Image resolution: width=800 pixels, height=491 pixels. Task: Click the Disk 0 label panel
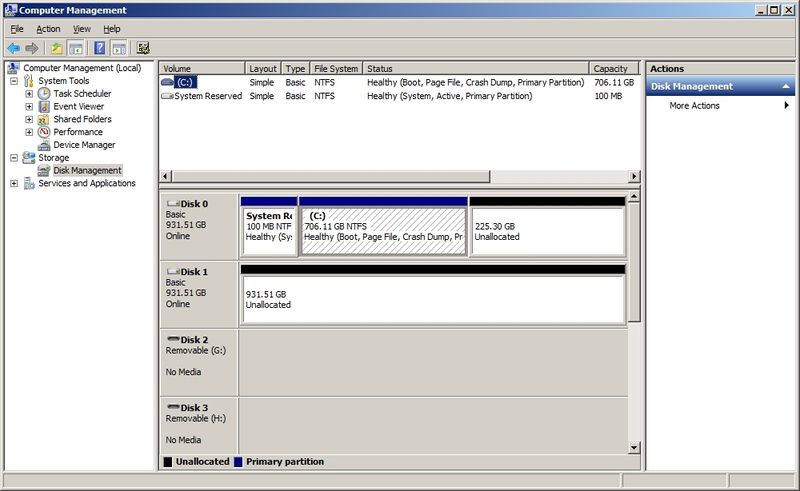(x=199, y=227)
